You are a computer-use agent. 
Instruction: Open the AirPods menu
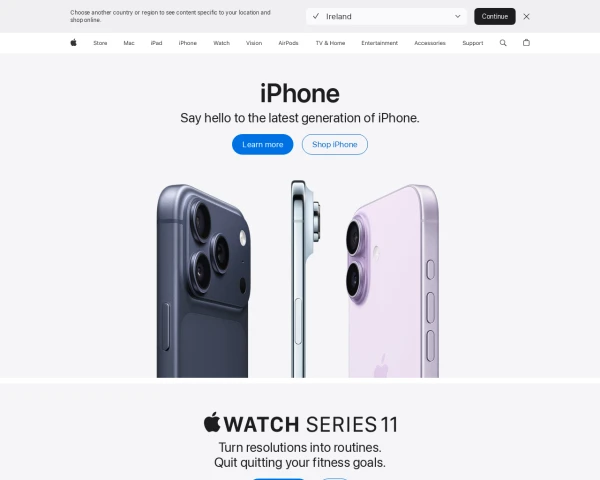pos(288,43)
